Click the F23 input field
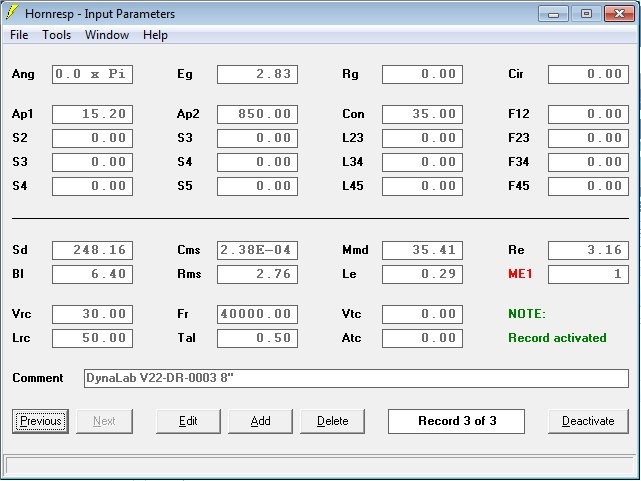 588,138
